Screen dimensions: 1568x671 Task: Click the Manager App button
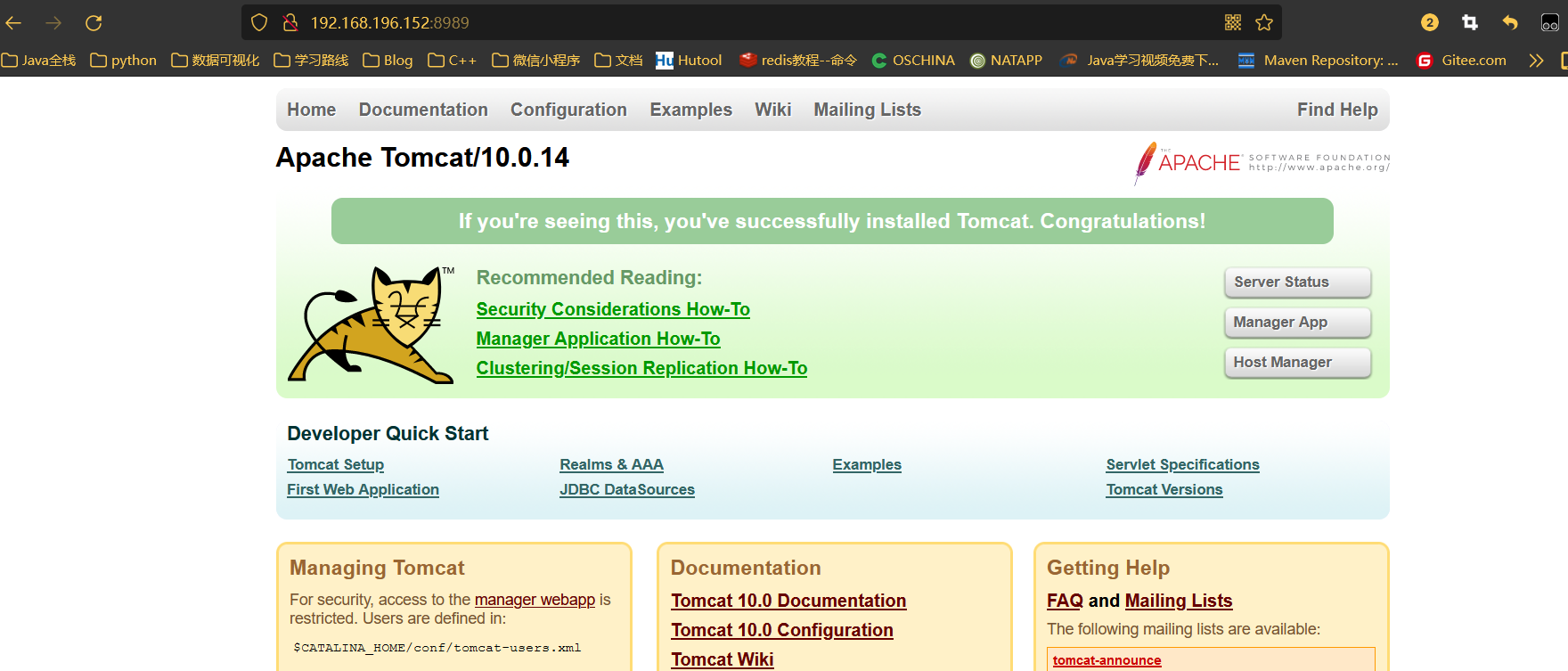[1297, 323]
